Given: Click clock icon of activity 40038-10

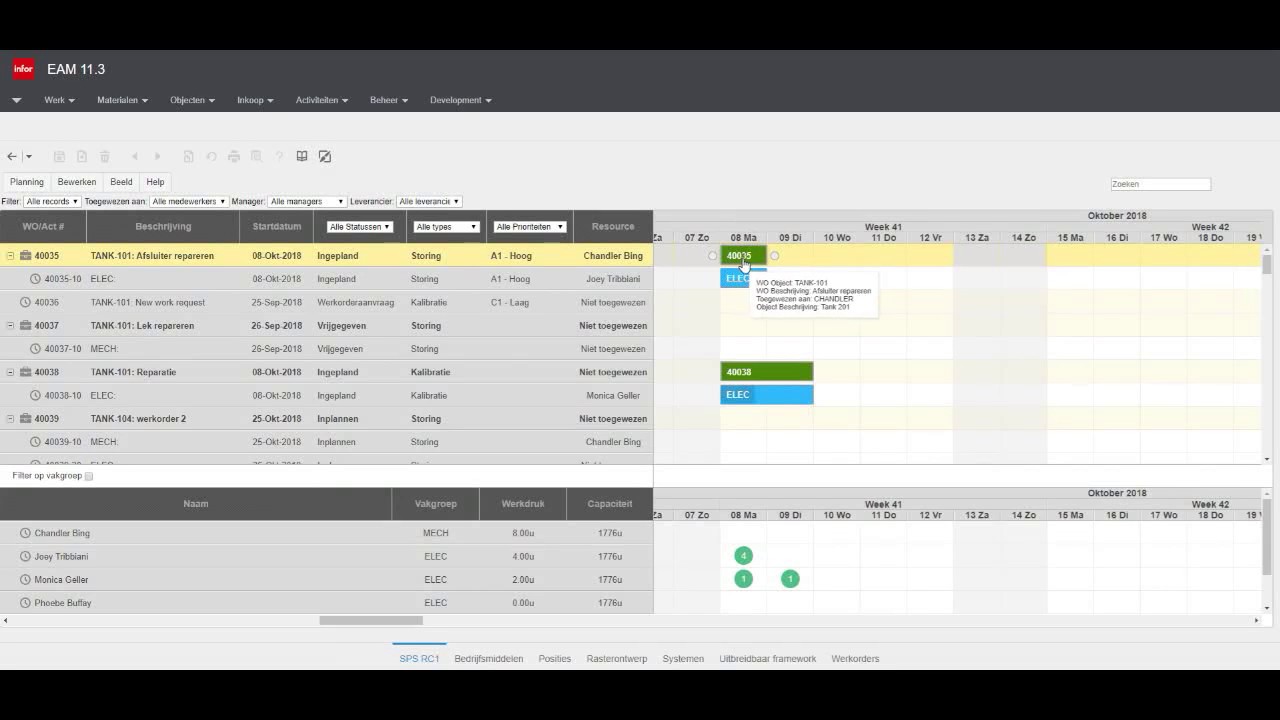Looking at the screenshot, I should [35, 396].
